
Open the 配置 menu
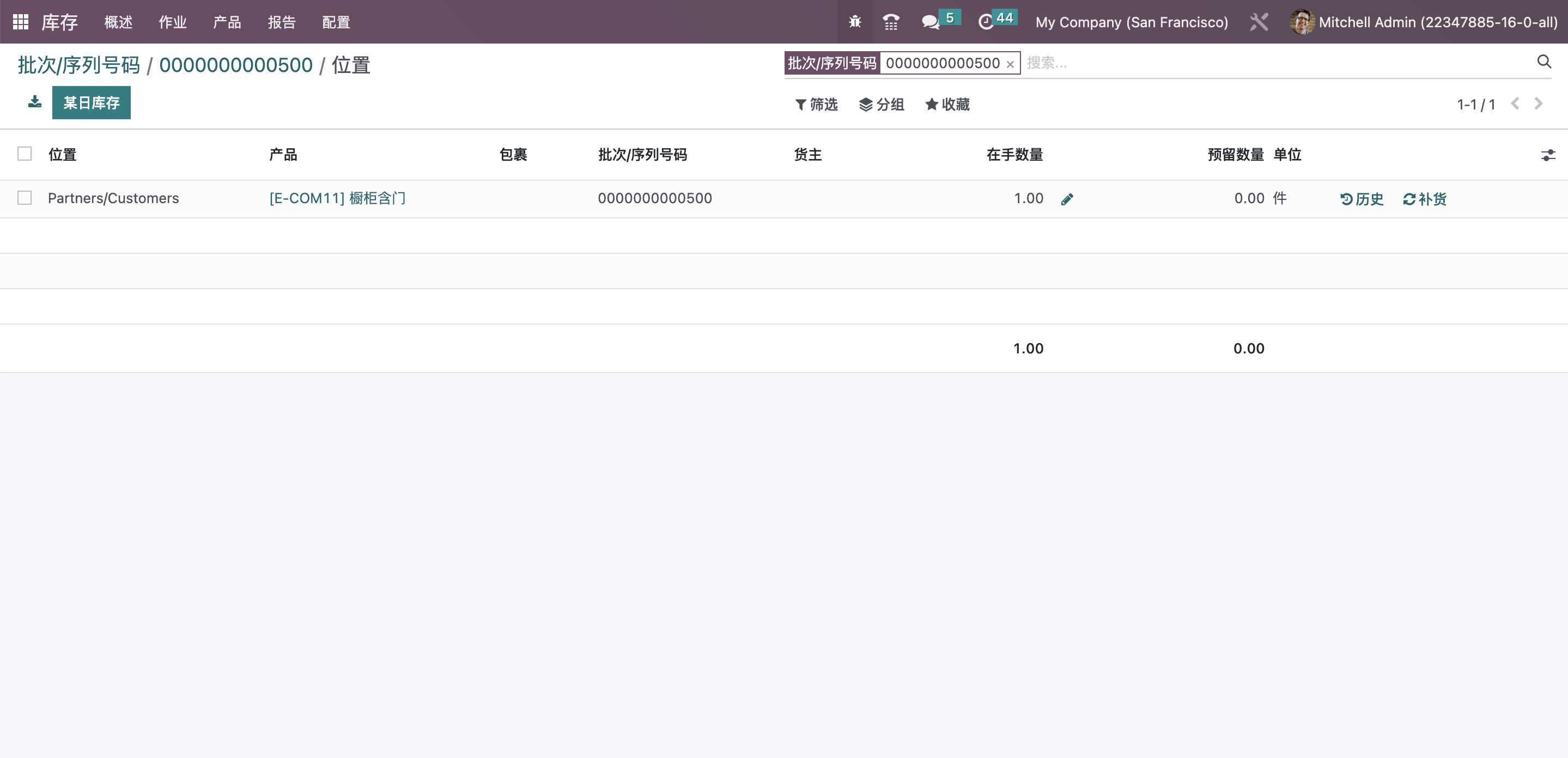coord(336,22)
